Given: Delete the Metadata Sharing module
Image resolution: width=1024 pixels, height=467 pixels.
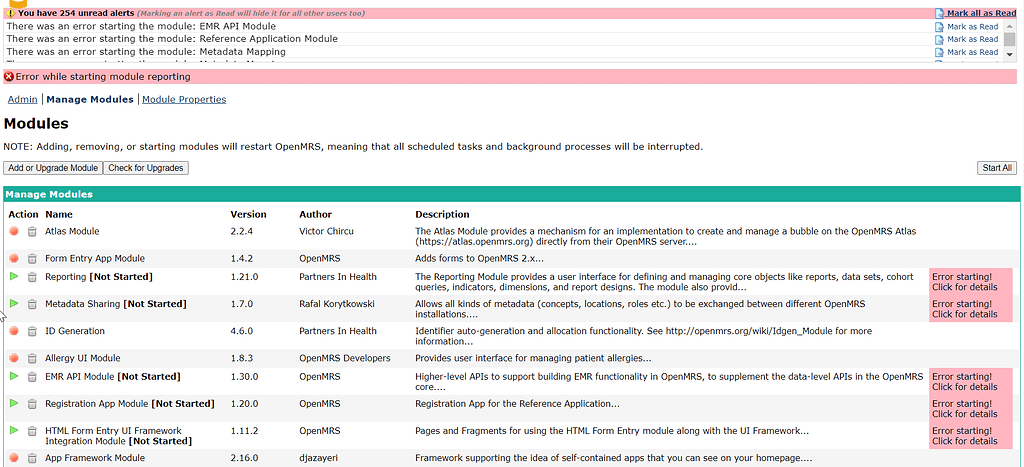Looking at the screenshot, I should click(x=32, y=304).
